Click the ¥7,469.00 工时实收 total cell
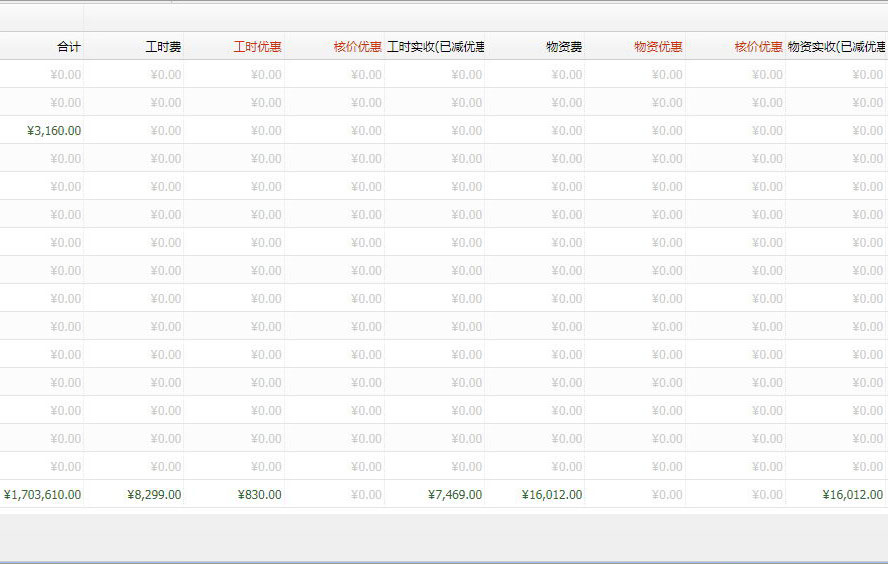 pos(454,494)
